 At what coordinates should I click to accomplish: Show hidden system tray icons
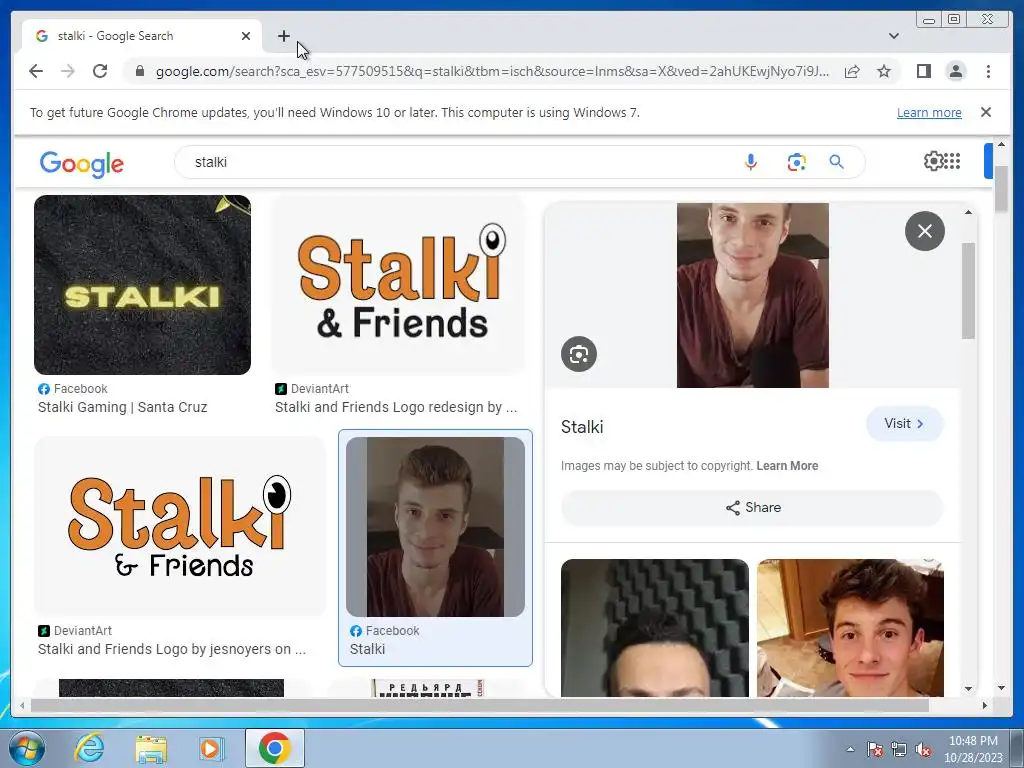(x=850, y=749)
